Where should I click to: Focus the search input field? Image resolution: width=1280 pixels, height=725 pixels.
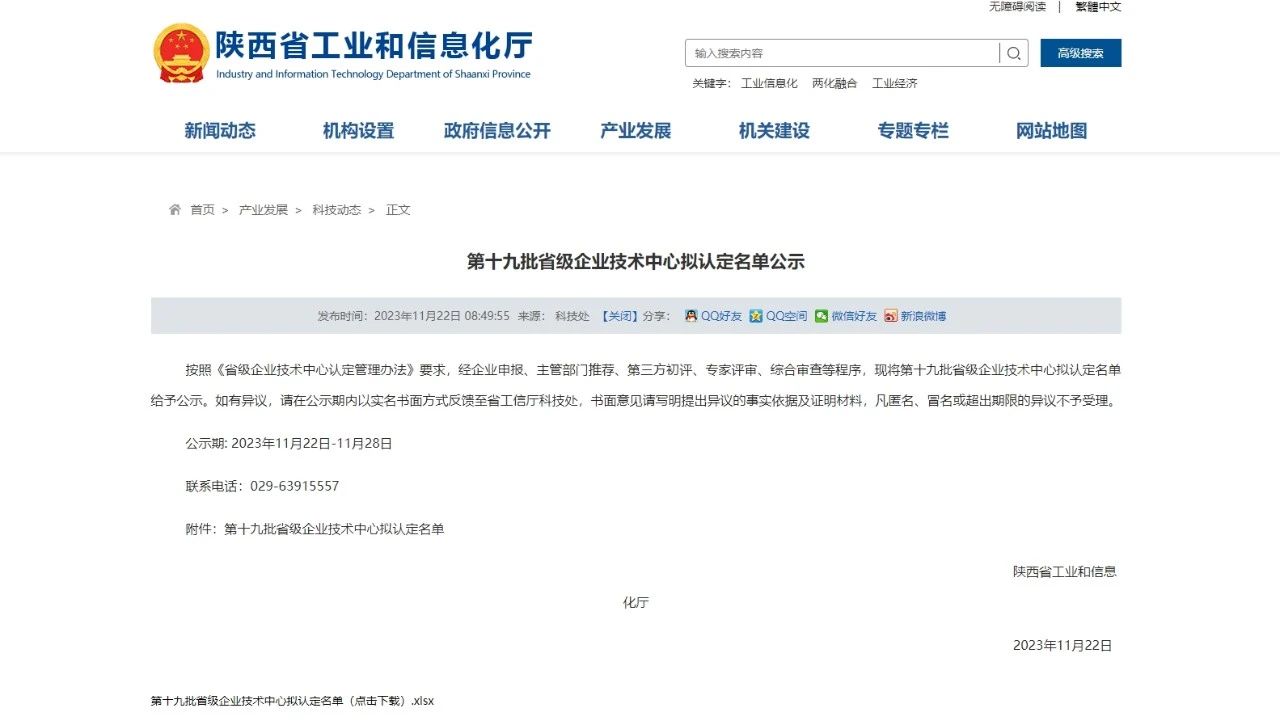tap(842, 54)
